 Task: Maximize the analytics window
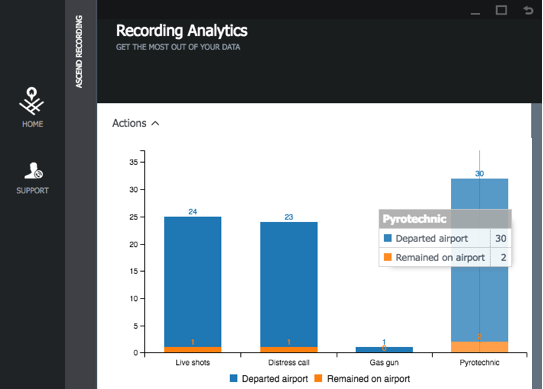point(501,10)
